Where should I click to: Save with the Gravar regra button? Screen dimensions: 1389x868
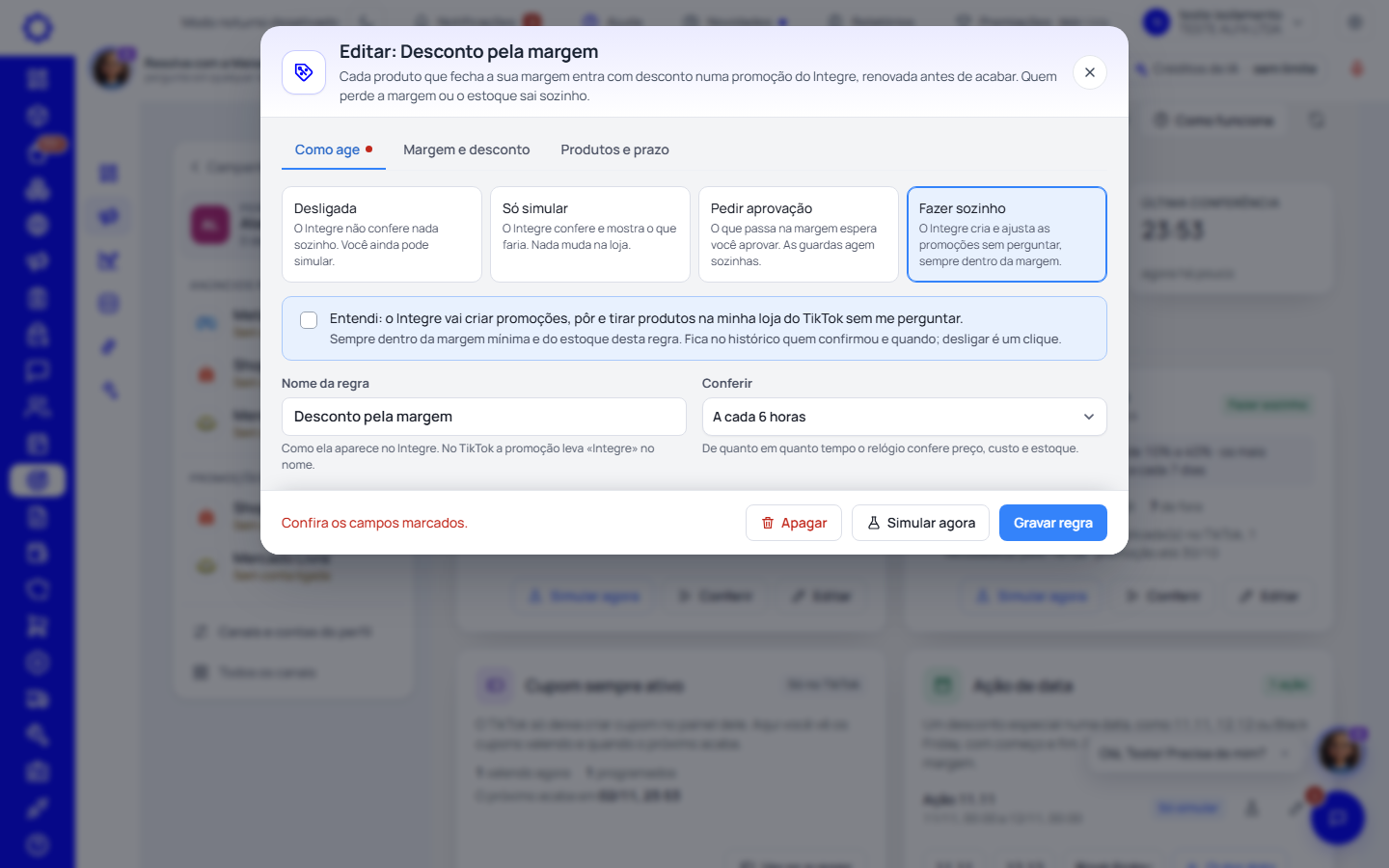pyautogui.click(x=1053, y=523)
